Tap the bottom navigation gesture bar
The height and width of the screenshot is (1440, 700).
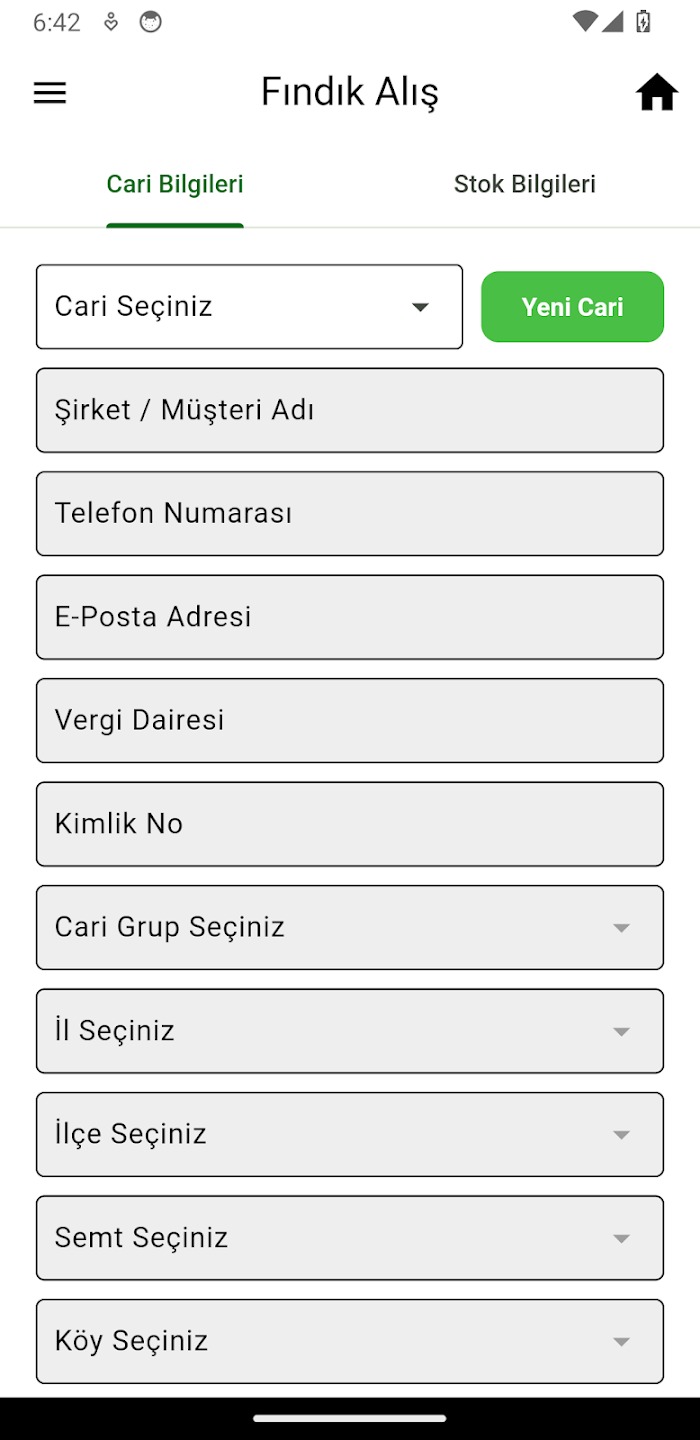[x=349, y=1418]
